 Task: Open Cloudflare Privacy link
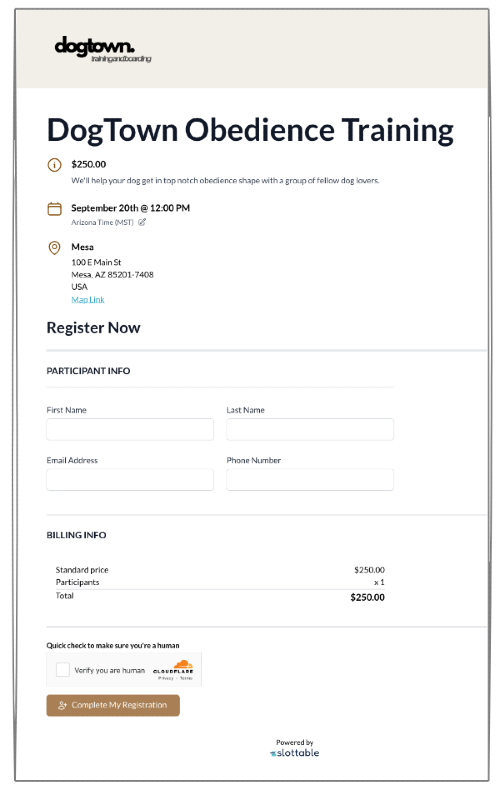click(166, 678)
